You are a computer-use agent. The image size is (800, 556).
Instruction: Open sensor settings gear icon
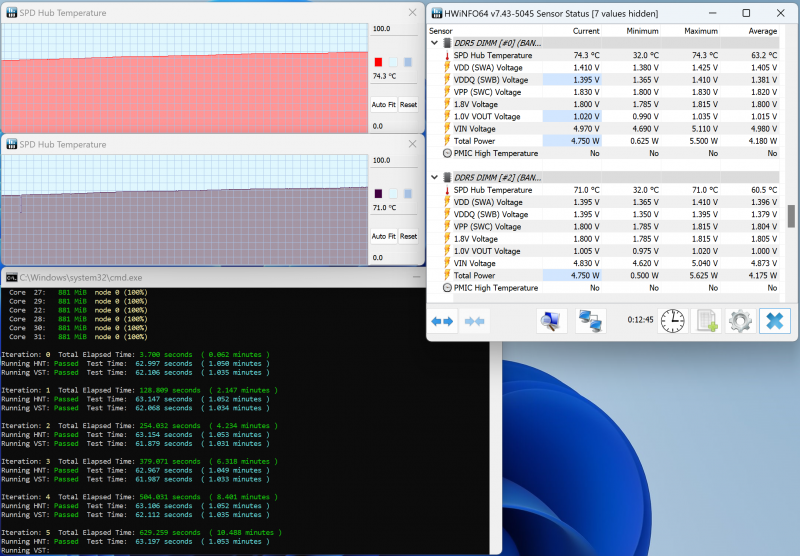740,321
